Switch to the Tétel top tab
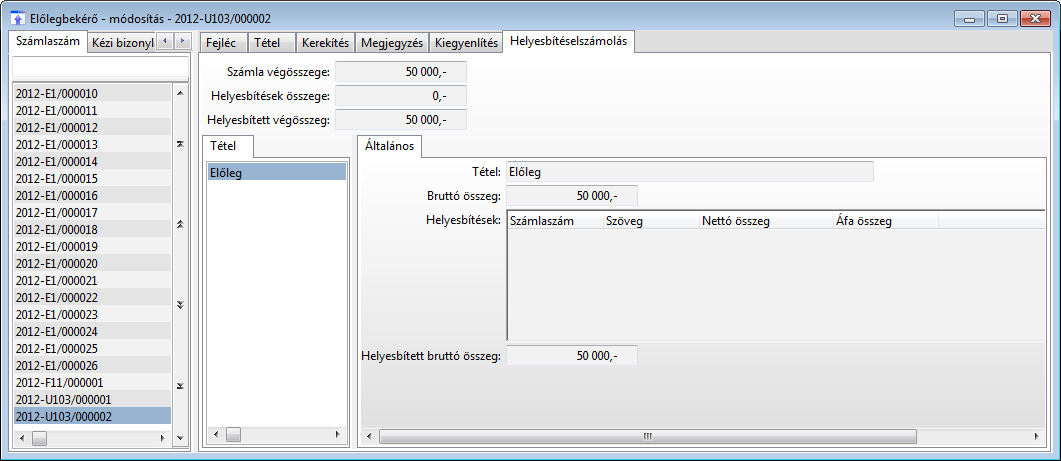Image resolution: width=1061 pixels, height=461 pixels. click(x=271, y=43)
